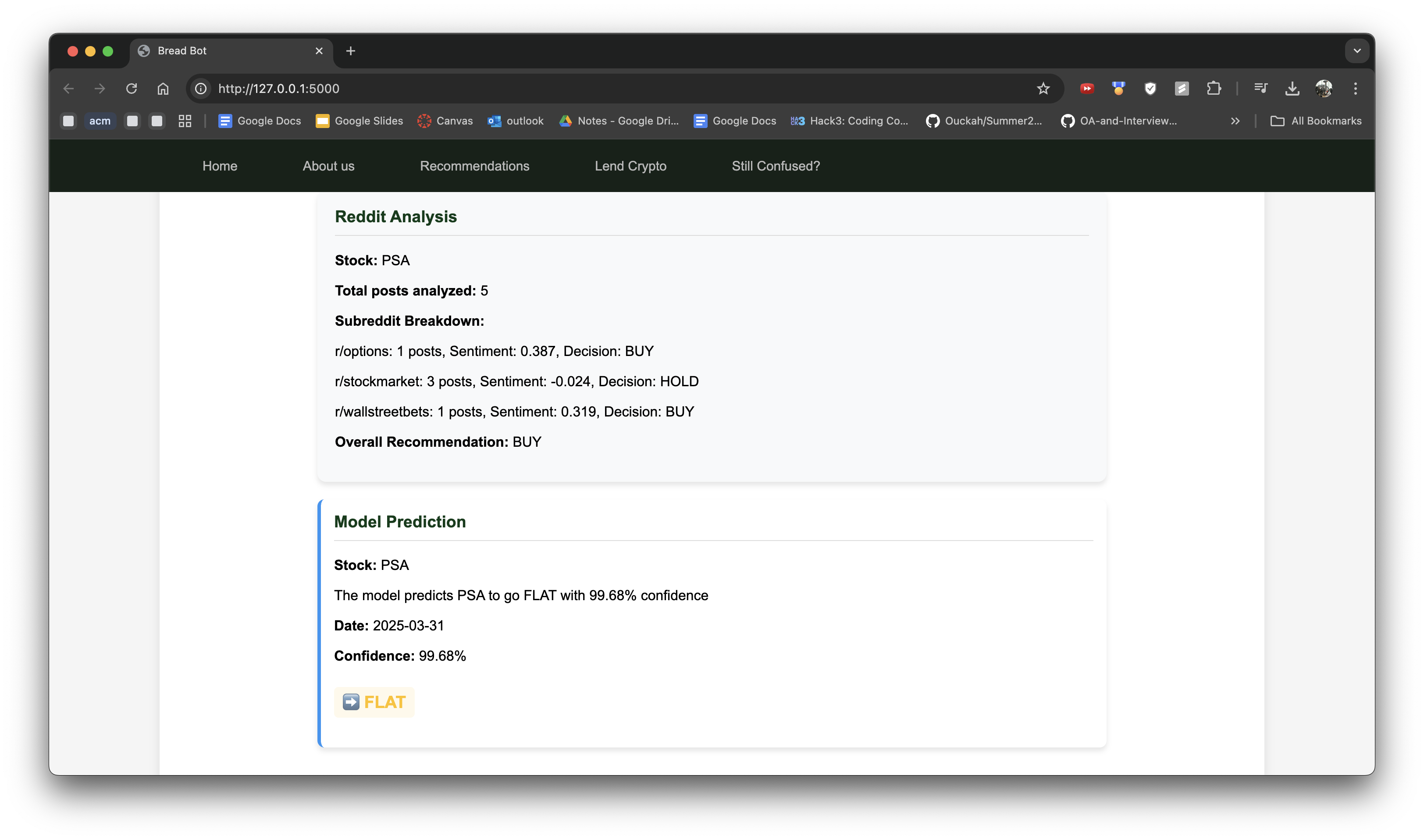Click the Canvas bookmark

tap(445, 121)
